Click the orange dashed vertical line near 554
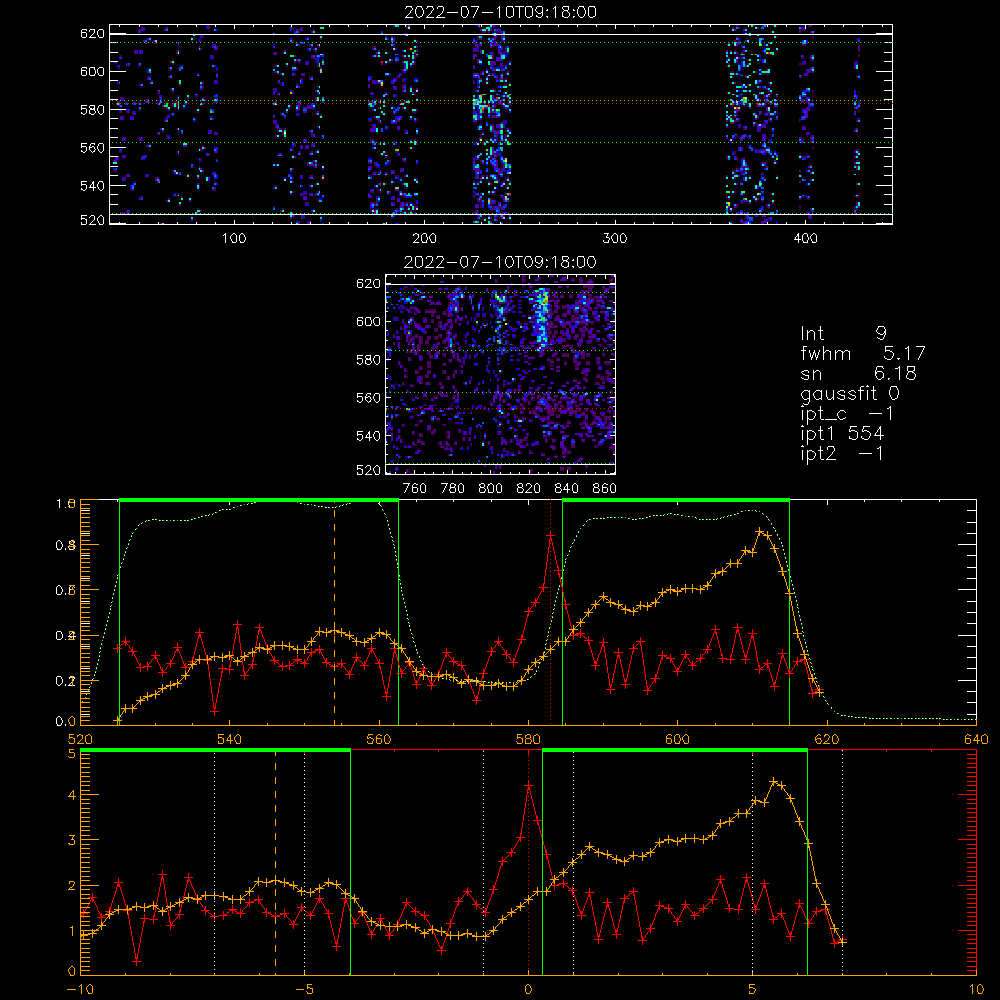The height and width of the screenshot is (1000, 1000). (x=334, y=612)
